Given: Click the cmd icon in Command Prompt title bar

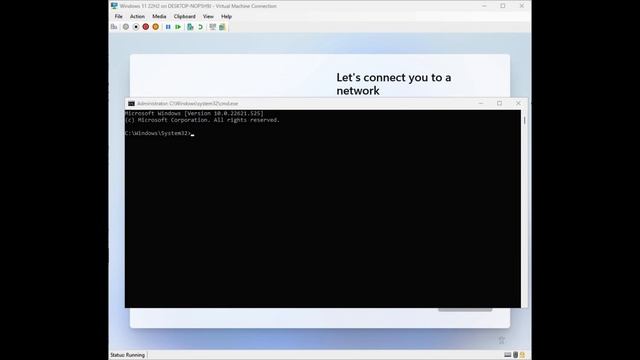Looking at the screenshot, I should (131, 104).
